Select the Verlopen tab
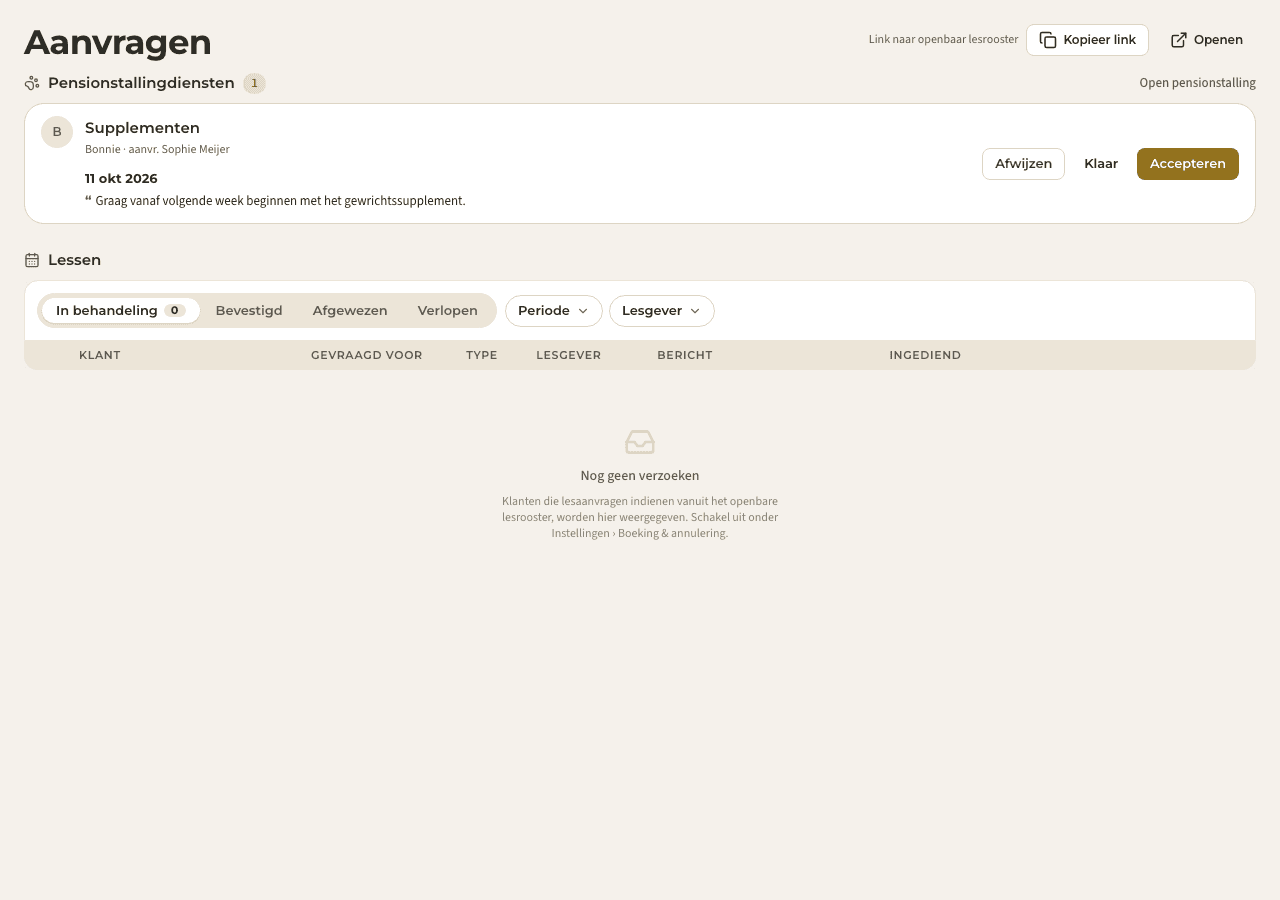1280x900 pixels. (x=448, y=311)
